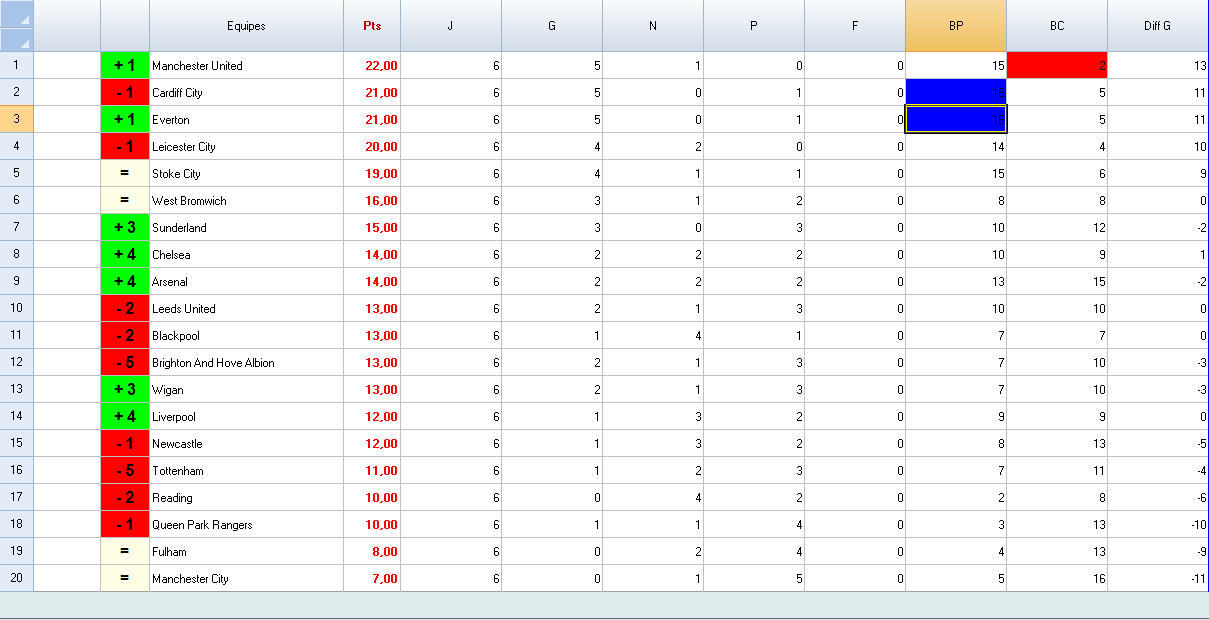Screen dimensions: 1209x620
Task: Click the 15,00 points cell of Sunderland
Action: pyautogui.click(x=372, y=227)
